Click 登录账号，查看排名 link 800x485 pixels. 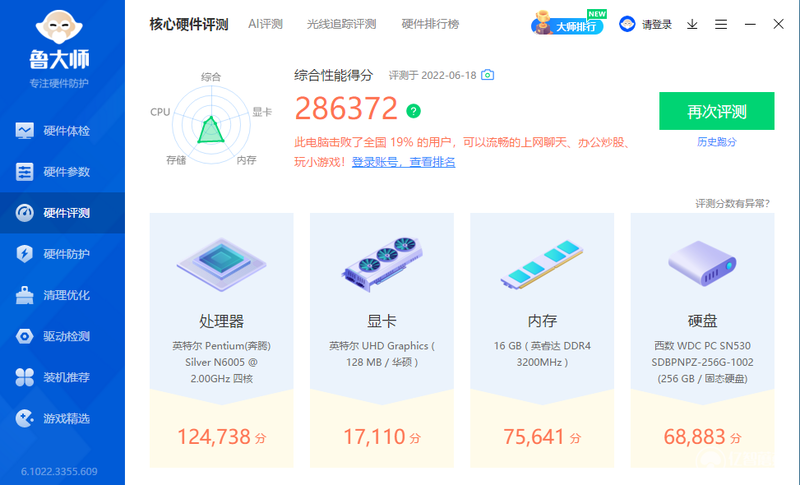tap(403, 162)
